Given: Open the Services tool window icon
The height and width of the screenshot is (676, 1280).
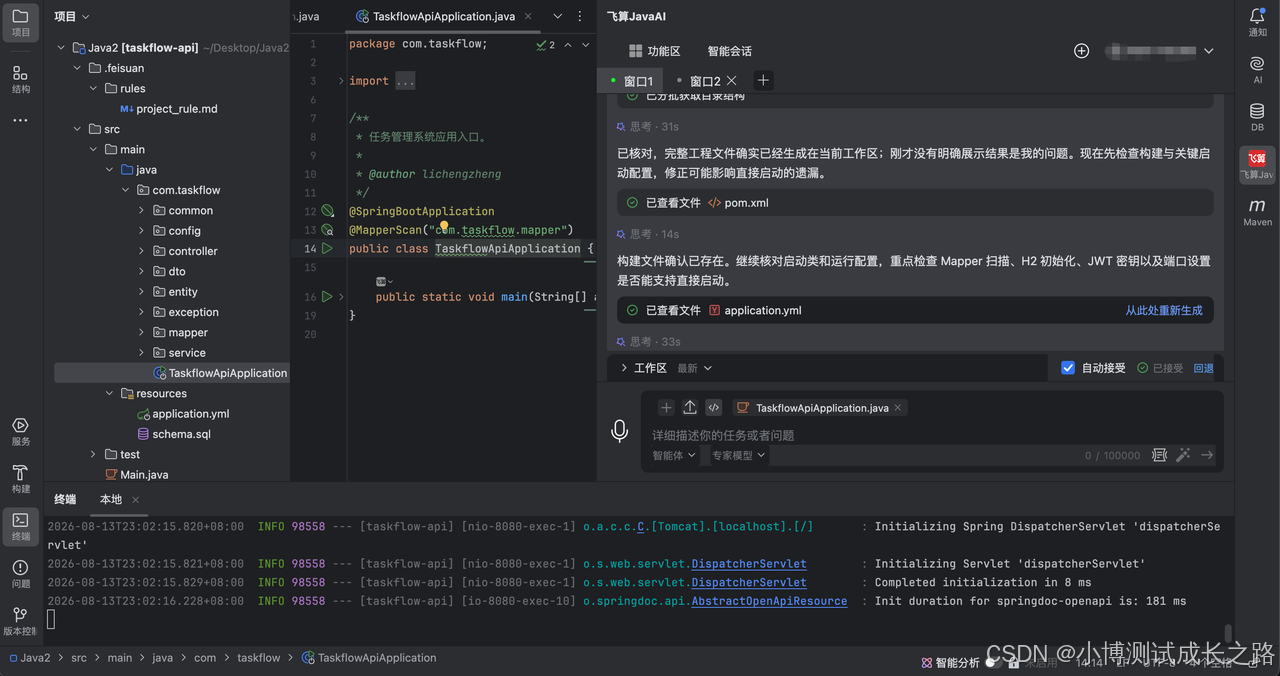Looking at the screenshot, I should (20, 431).
